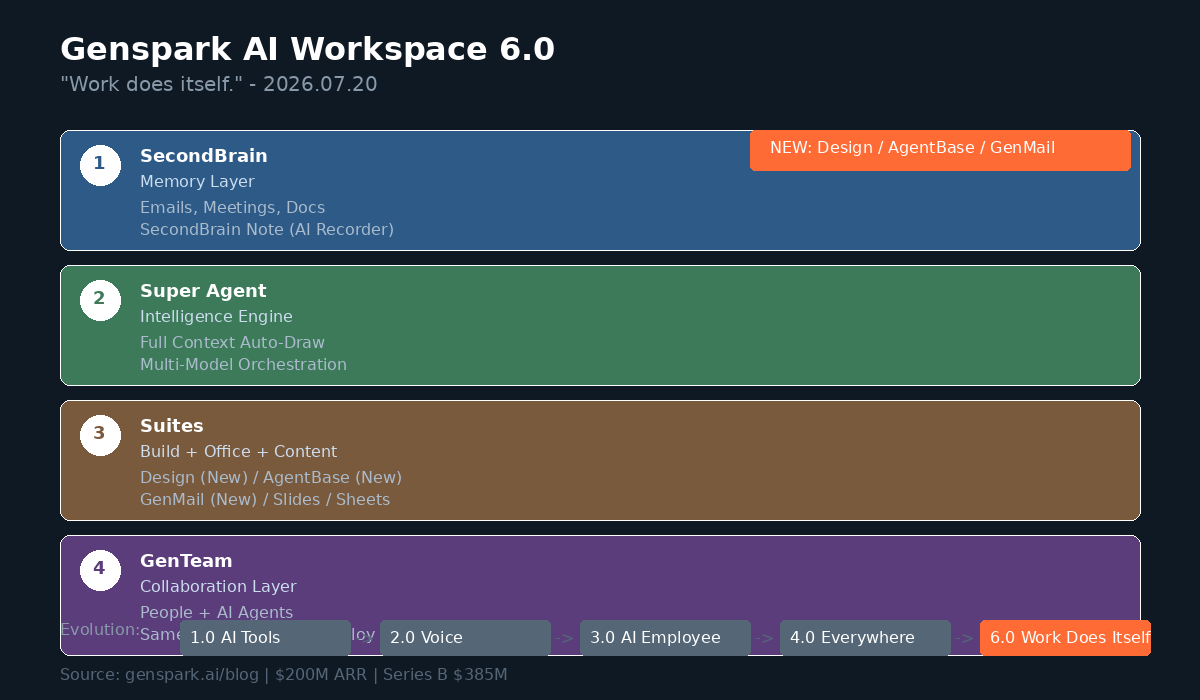Click the number 4 circle badge

(x=100, y=570)
